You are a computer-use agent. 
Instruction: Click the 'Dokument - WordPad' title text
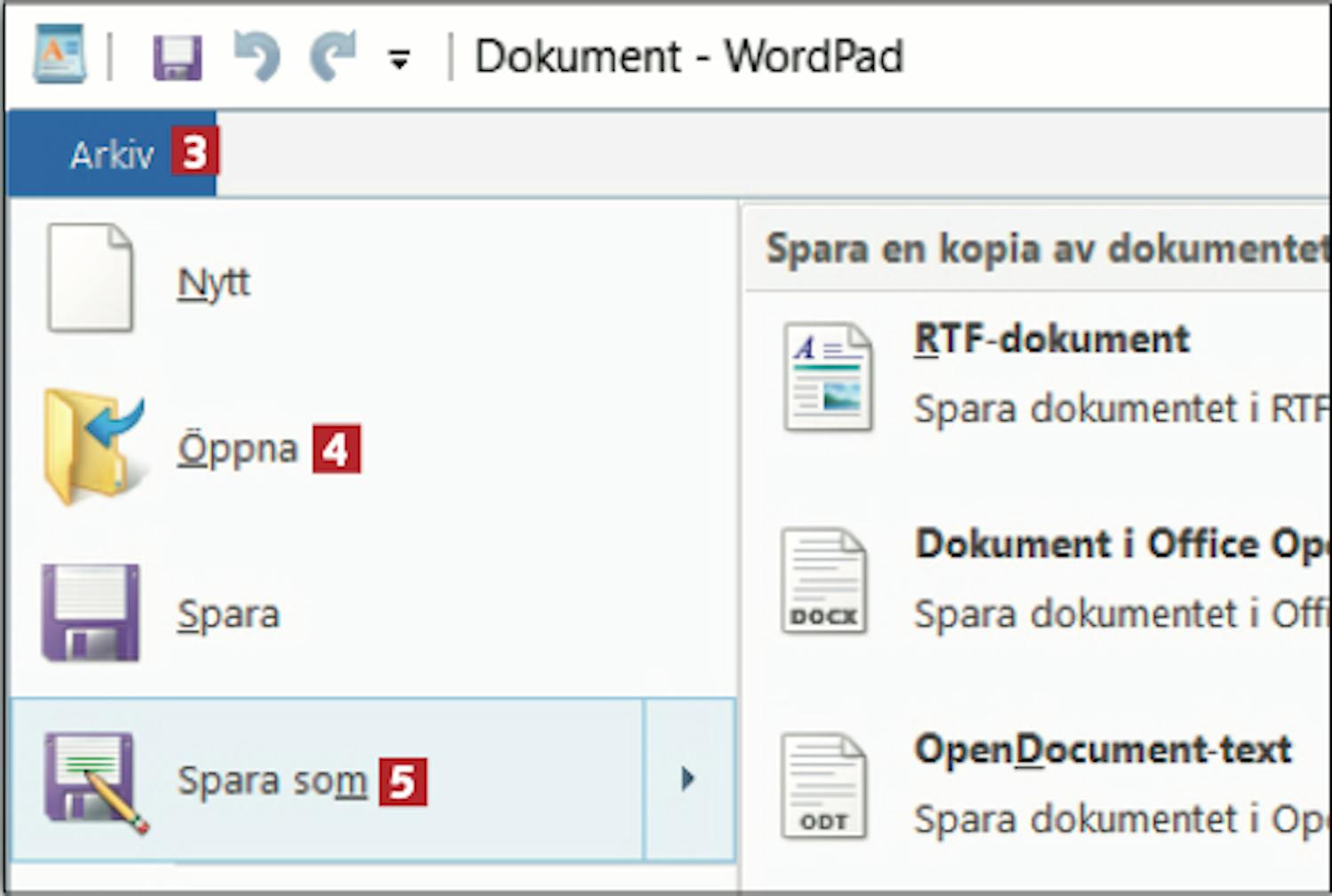pyautogui.click(x=689, y=57)
